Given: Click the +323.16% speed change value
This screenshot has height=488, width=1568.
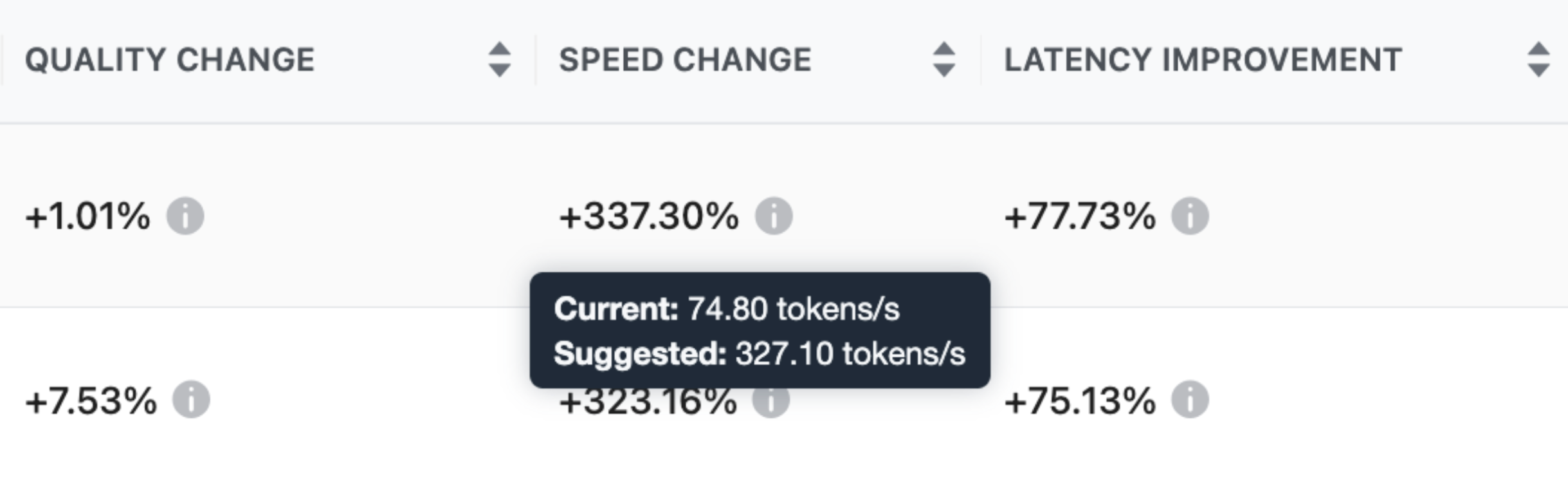Looking at the screenshot, I should (648, 404).
